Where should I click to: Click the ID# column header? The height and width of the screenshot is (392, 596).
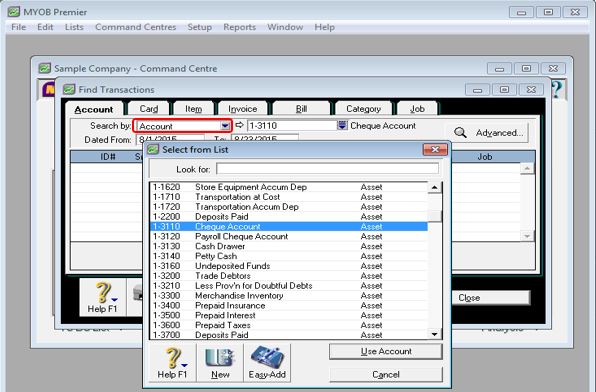click(x=108, y=157)
